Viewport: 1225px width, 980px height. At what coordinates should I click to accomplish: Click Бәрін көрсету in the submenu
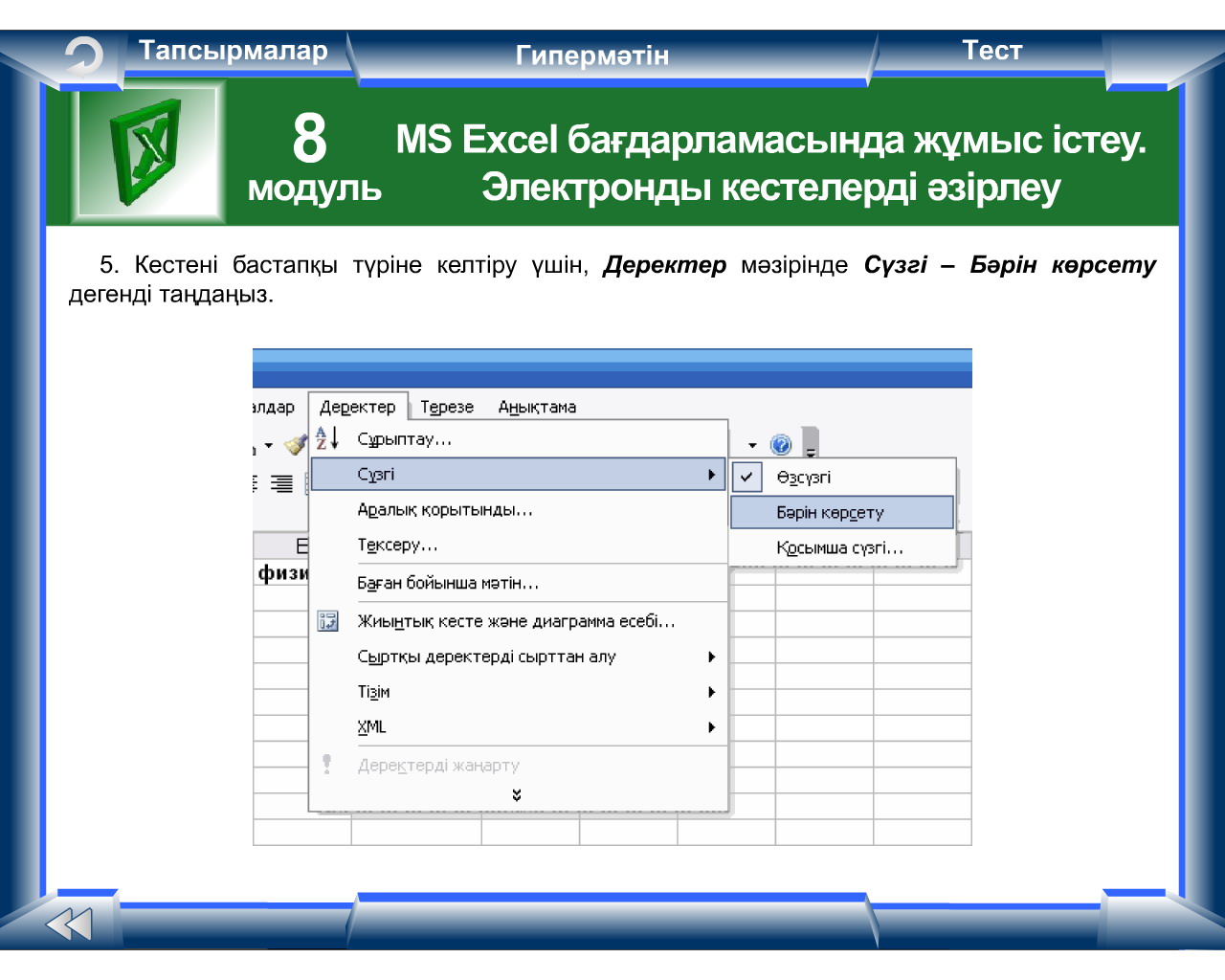click(x=842, y=512)
